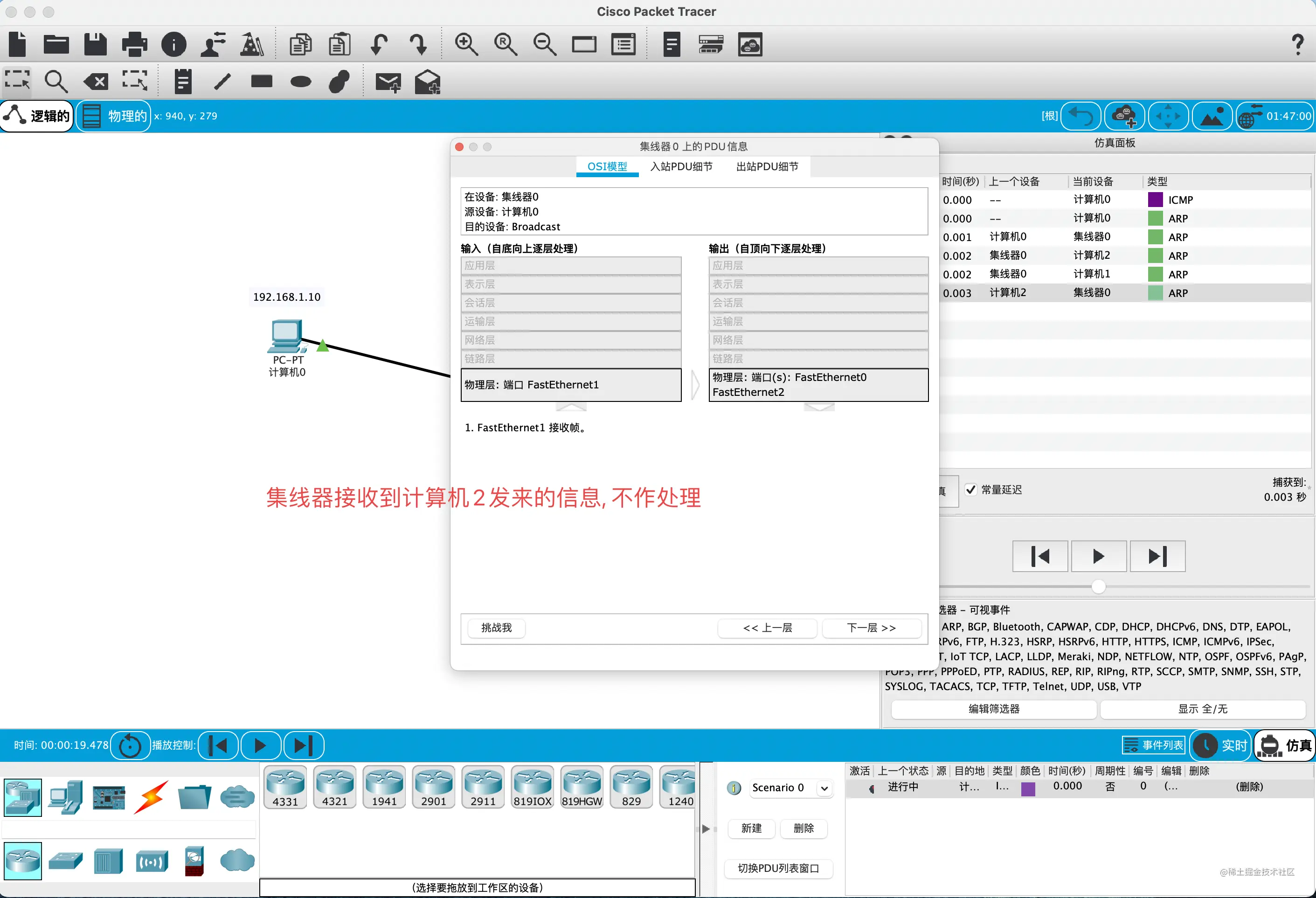Open the OSI模型 tab
1316x898 pixels.
point(607,166)
